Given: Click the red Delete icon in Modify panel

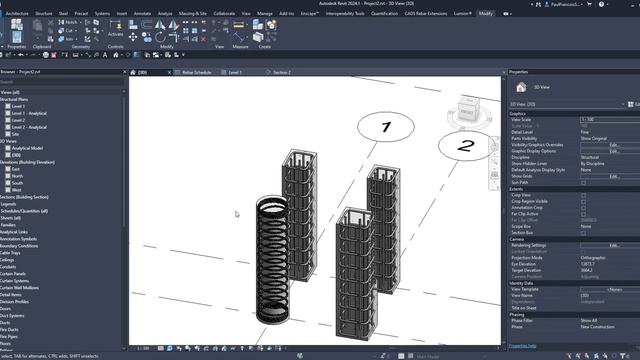Looking at the screenshot, I should click(x=203, y=39).
